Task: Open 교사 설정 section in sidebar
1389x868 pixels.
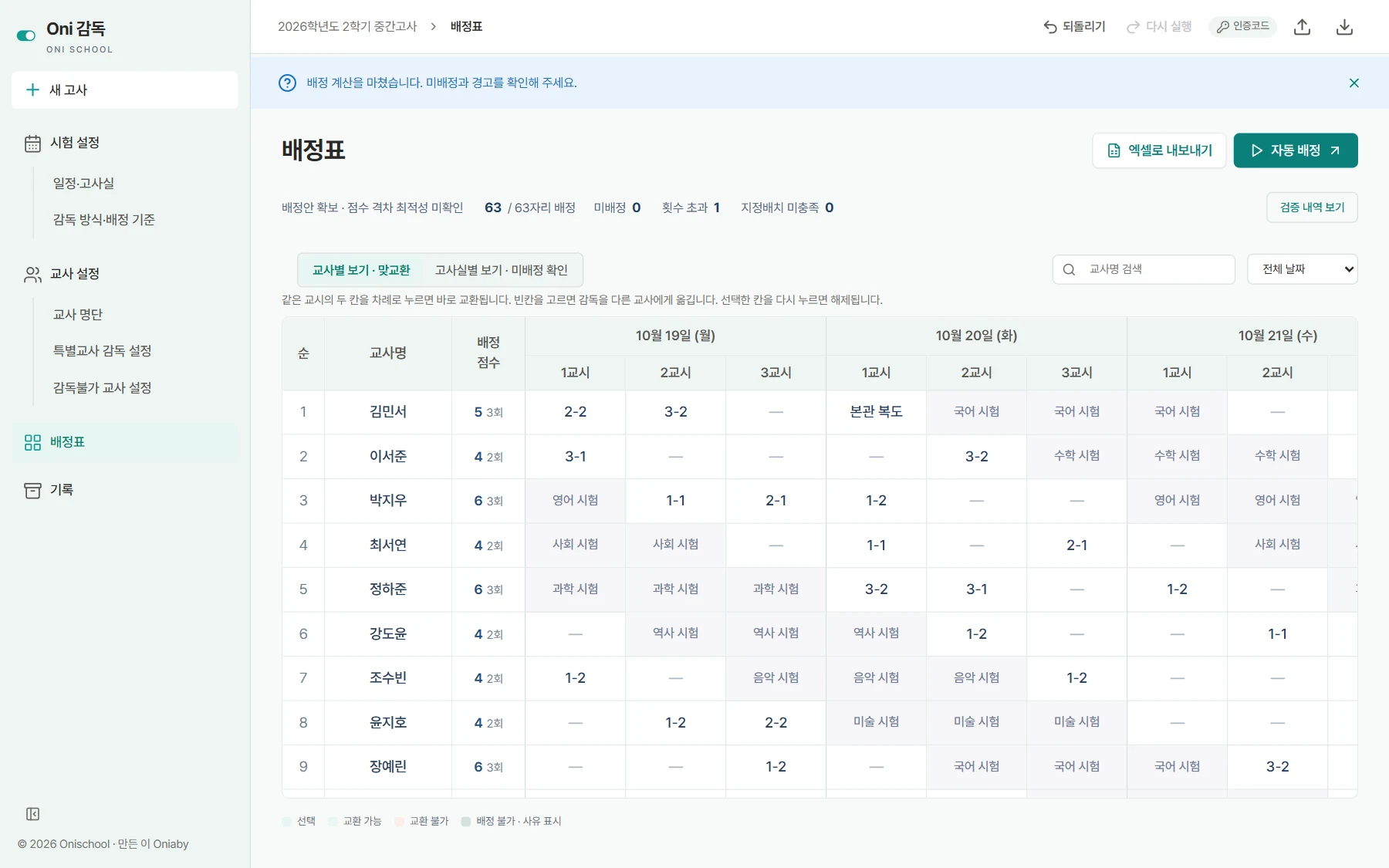Action: coord(125,274)
